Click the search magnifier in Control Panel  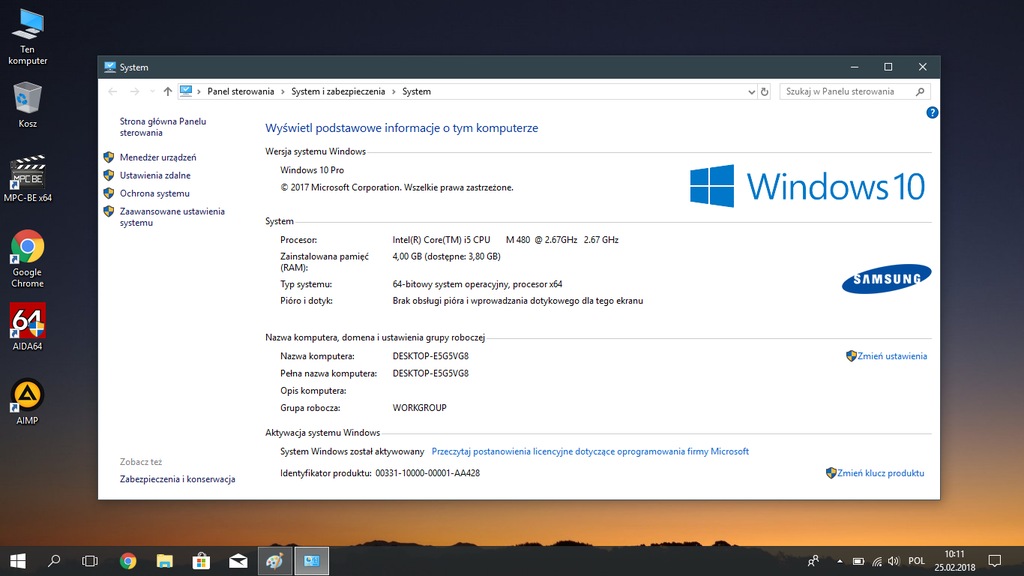coord(920,91)
